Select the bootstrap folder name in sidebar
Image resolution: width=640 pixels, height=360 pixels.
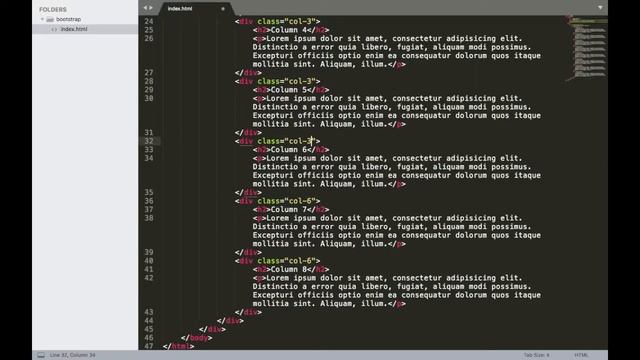(x=69, y=19)
